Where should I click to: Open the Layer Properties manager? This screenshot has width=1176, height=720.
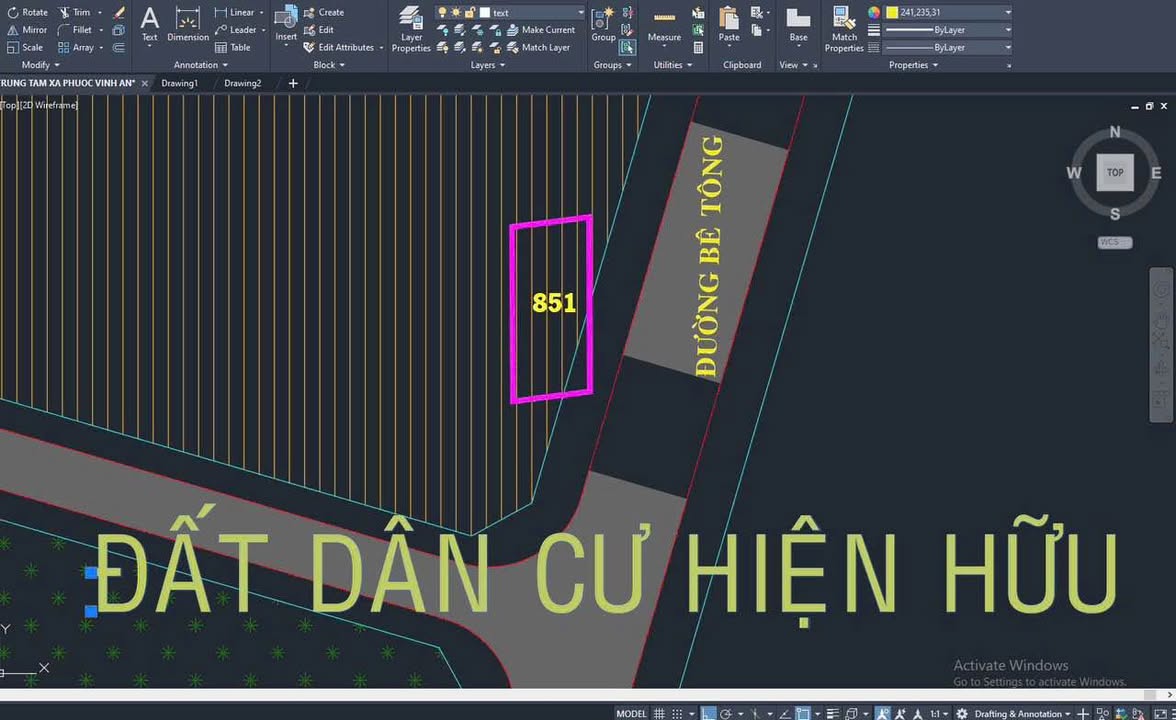410,29
